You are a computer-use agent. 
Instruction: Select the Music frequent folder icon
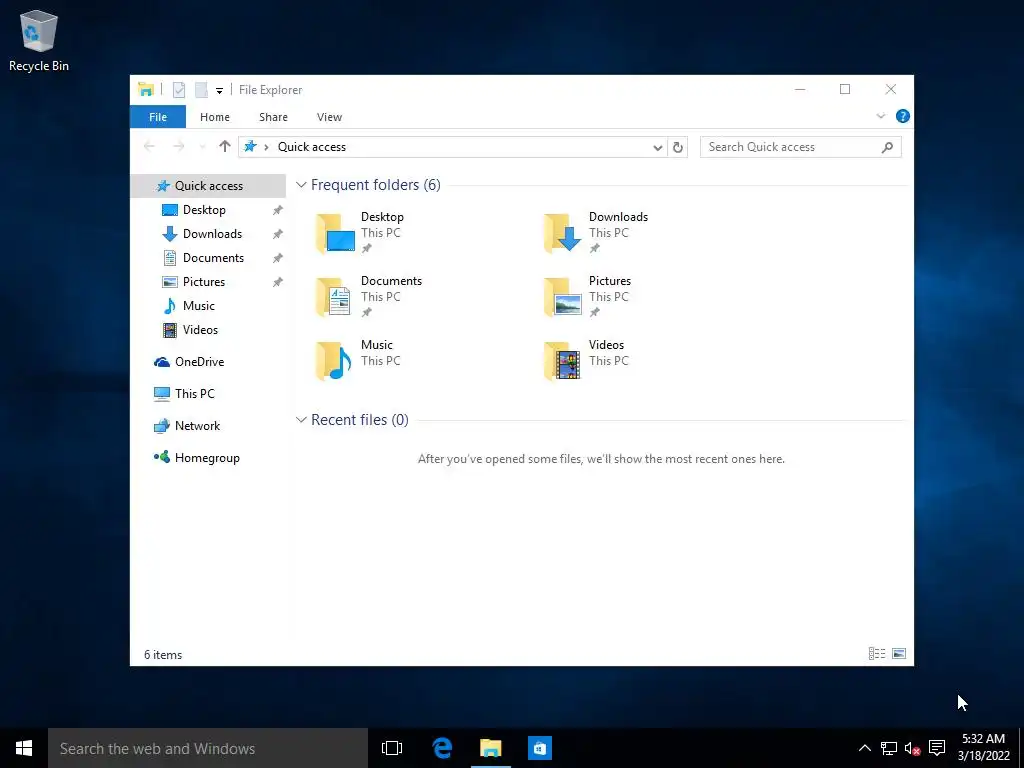click(336, 361)
